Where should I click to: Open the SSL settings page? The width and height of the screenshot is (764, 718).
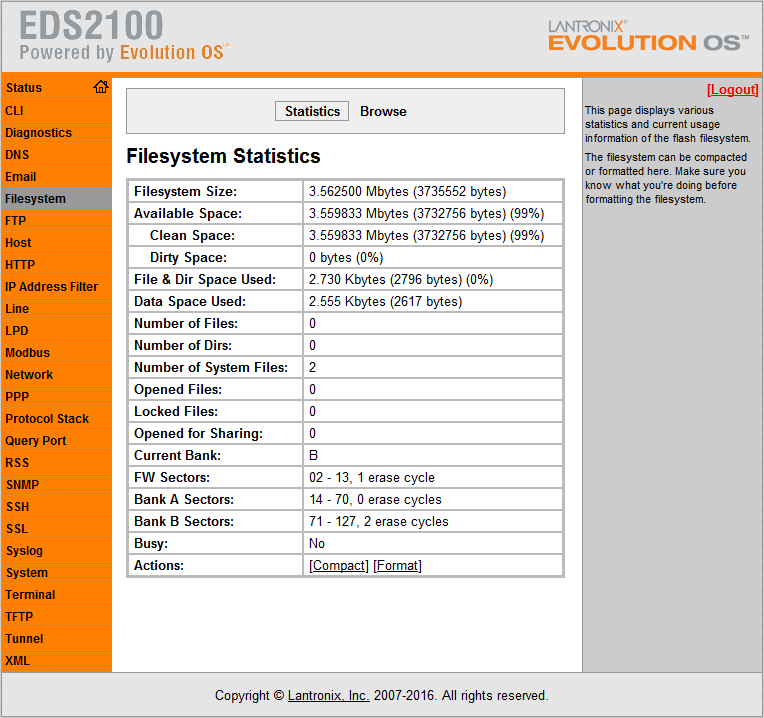[57, 529]
